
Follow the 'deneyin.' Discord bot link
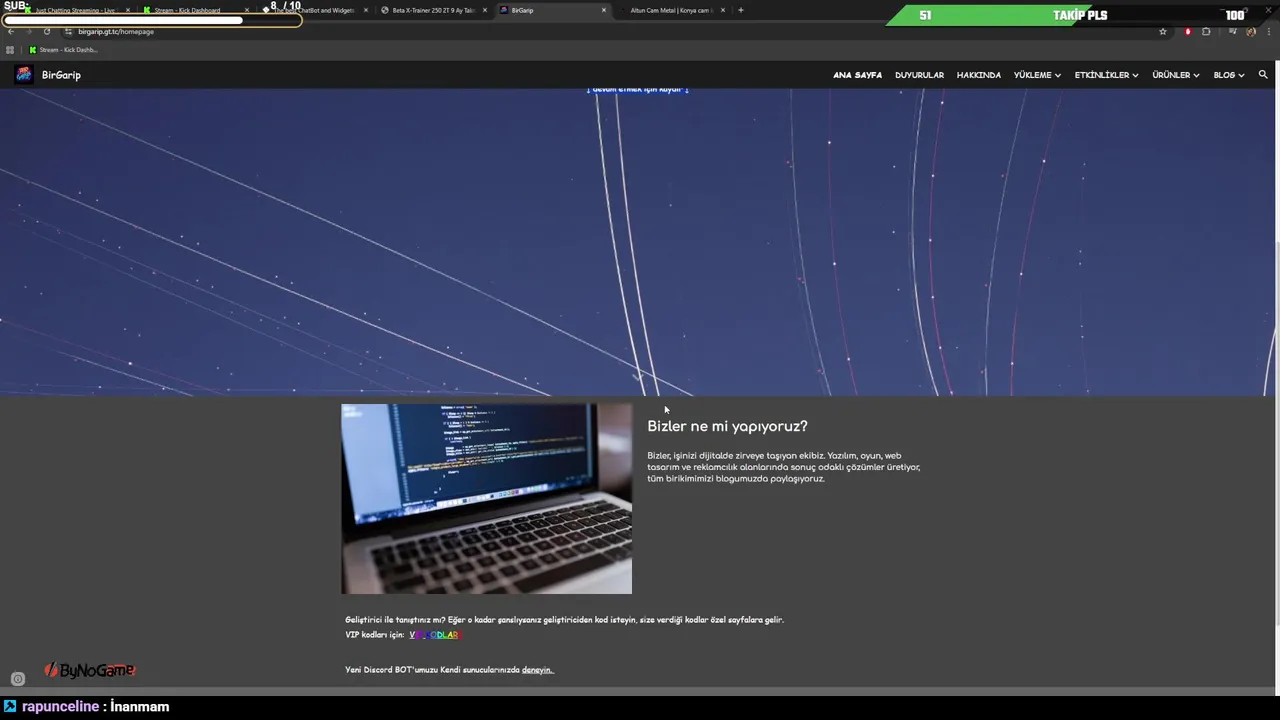pyautogui.click(x=537, y=670)
